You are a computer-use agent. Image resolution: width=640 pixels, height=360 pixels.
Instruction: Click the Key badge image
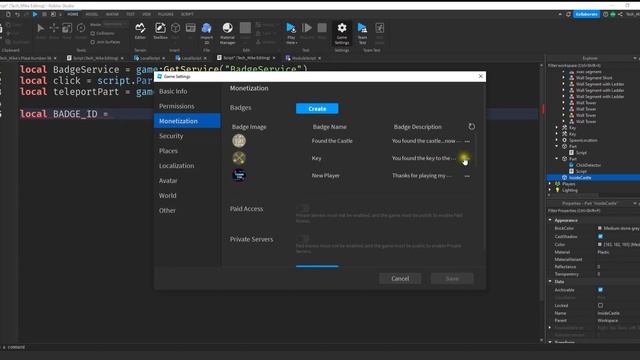tap(239, 158)
